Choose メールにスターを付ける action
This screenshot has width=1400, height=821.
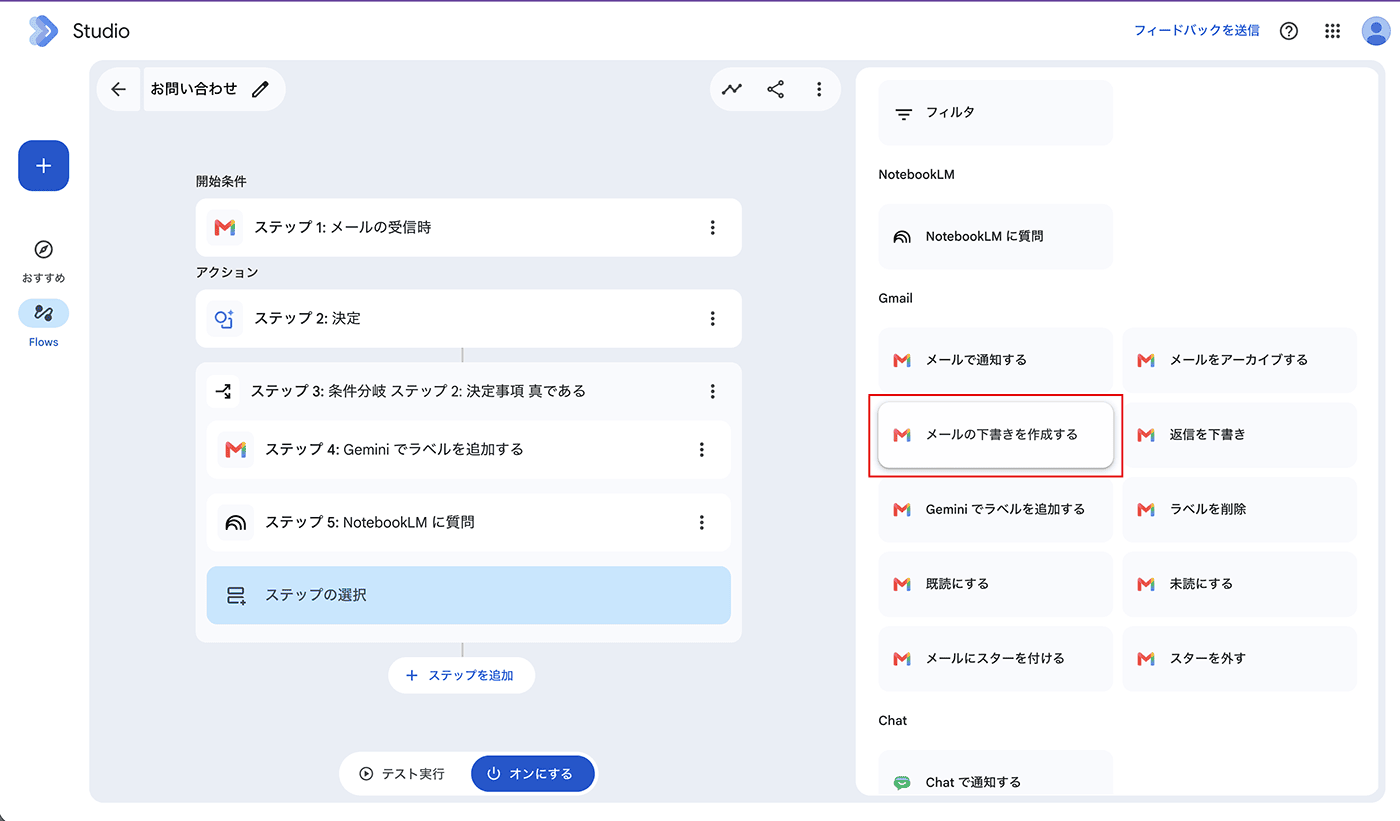[x=996, y=659]
